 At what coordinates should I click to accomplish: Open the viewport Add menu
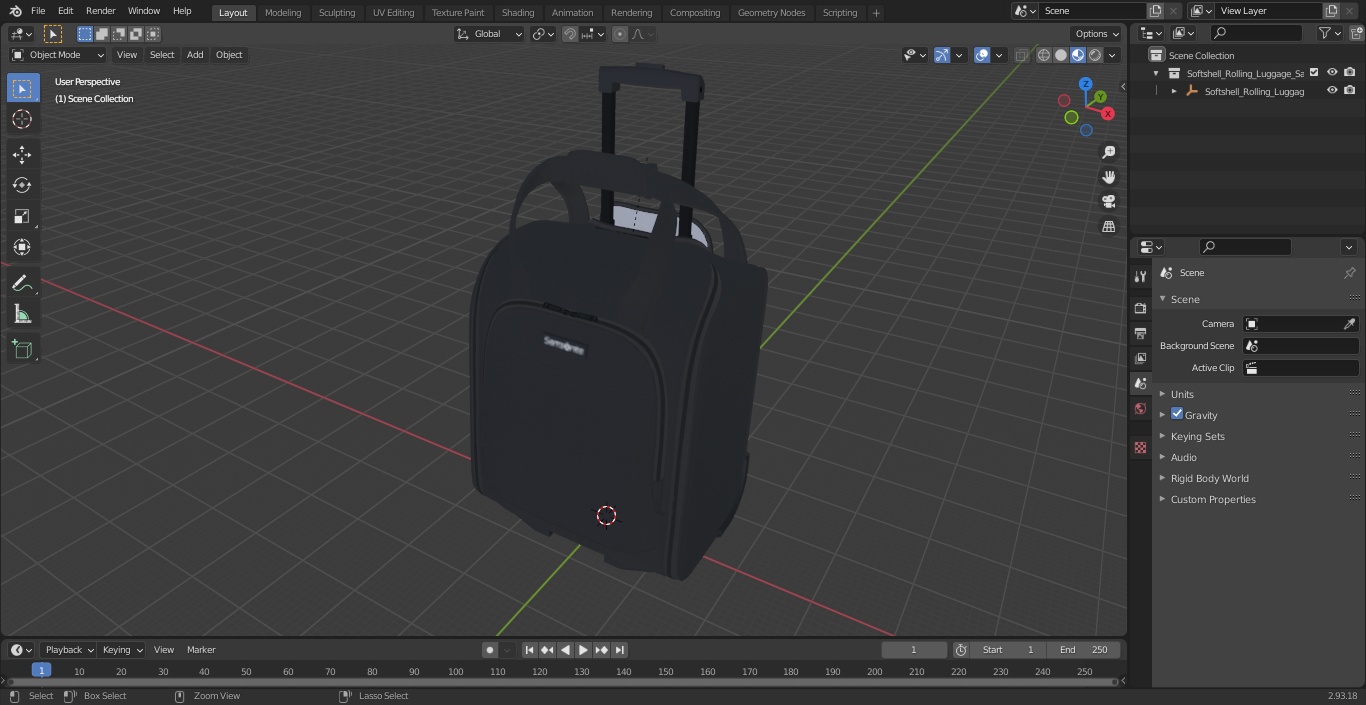[195, 55]
